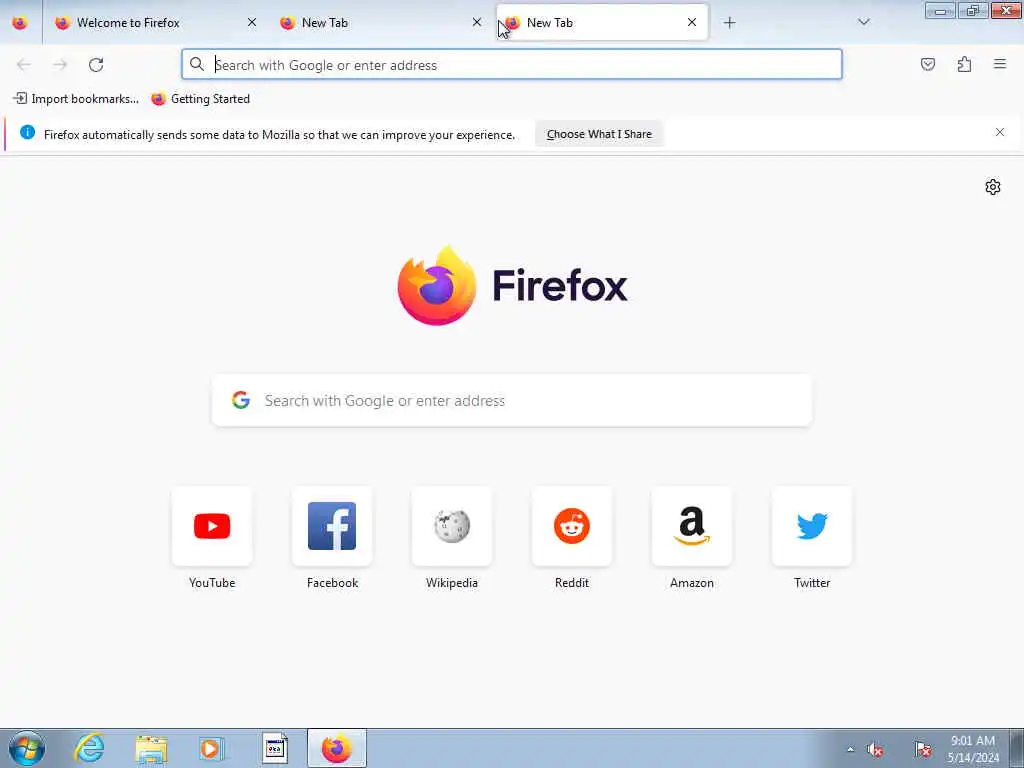The width and height of the screenshot is (1024, 768).
Task: Click the Firefox logo on page
Action: pyautogui.click(x=436, y=285)
